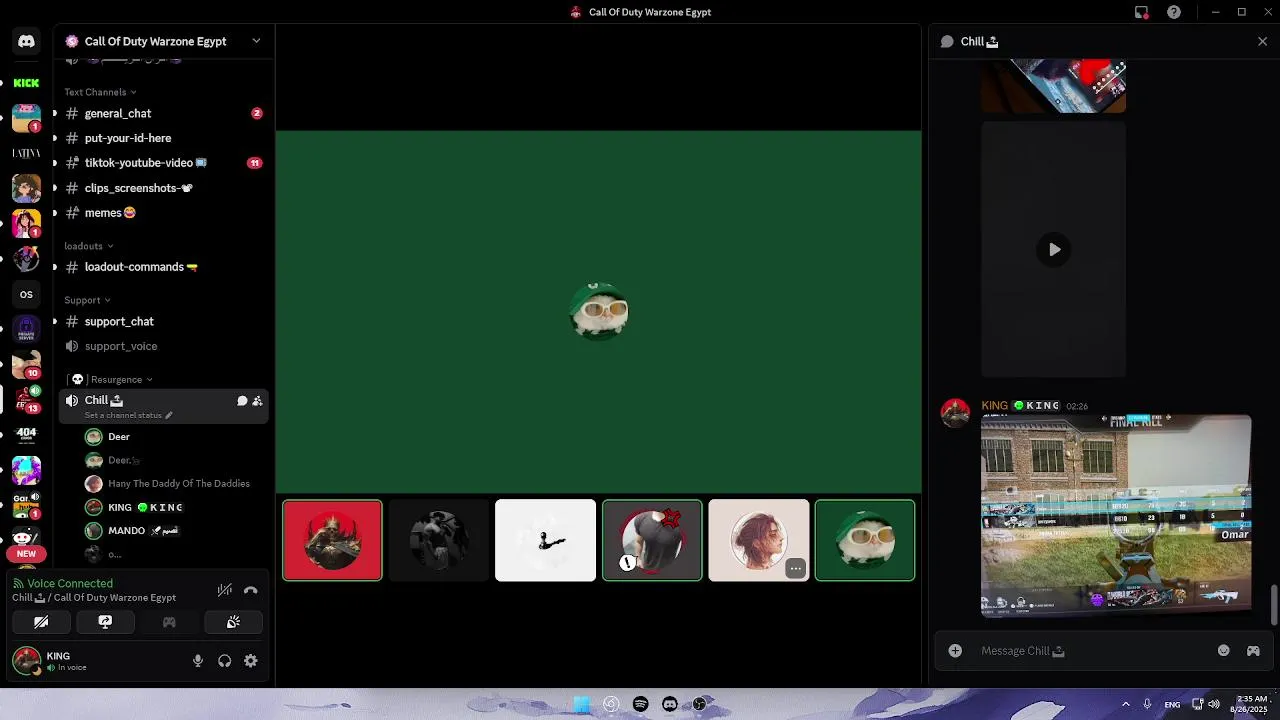This screenshot has width=1280, height=720.
Task: Toggle microphone mute in user panel
Action: pyautogui.click(x=198, y=661)
